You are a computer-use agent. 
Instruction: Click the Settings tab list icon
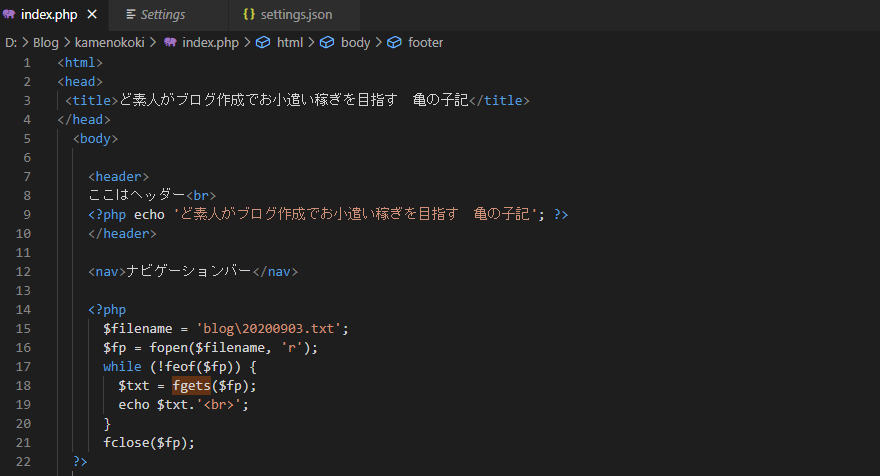pyautogui.click(x=131, y=15)
